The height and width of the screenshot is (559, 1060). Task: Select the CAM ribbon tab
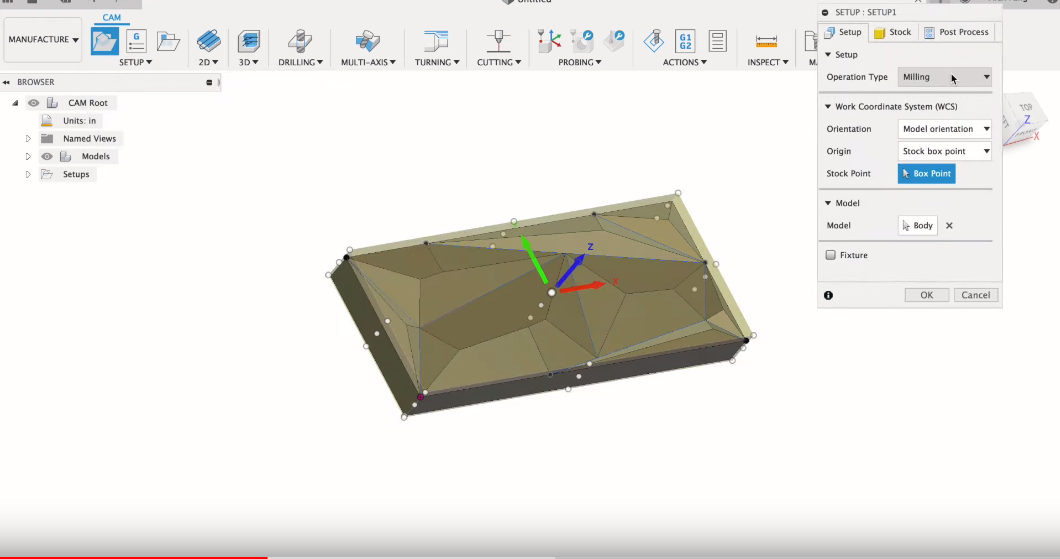click(x=112, y=18)
